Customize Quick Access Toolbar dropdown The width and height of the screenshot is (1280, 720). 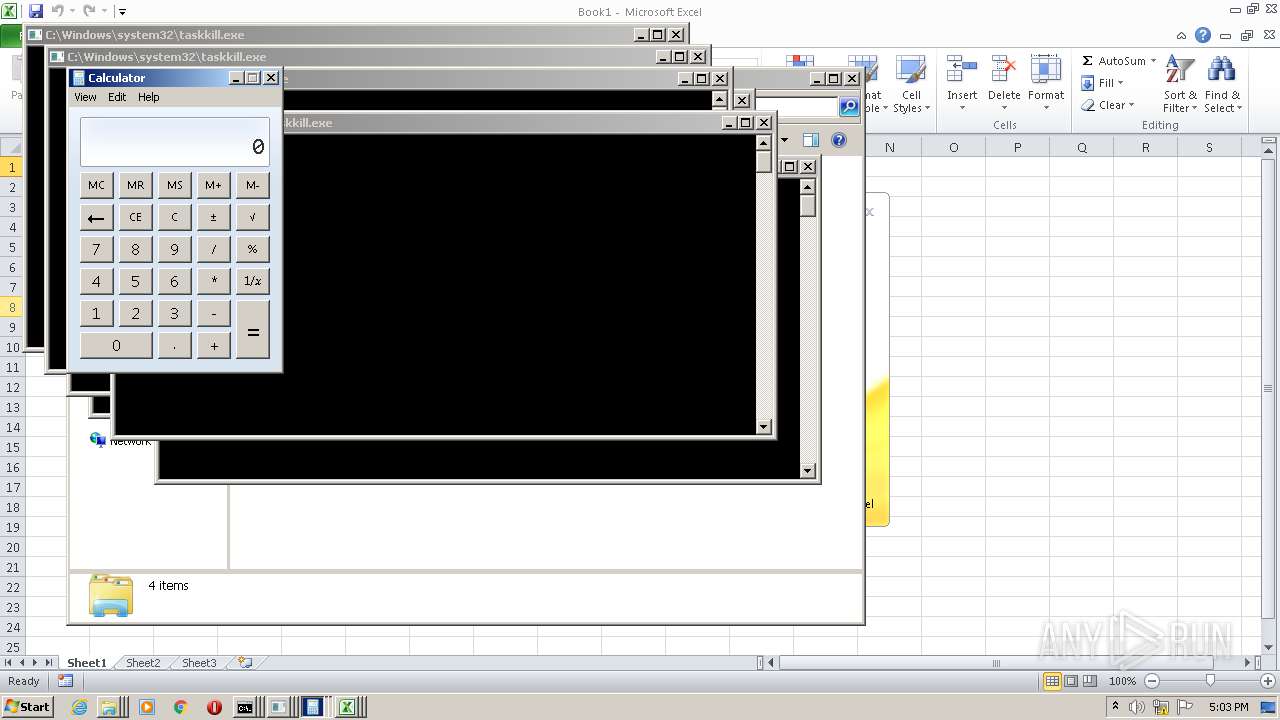tap(122, 12)
